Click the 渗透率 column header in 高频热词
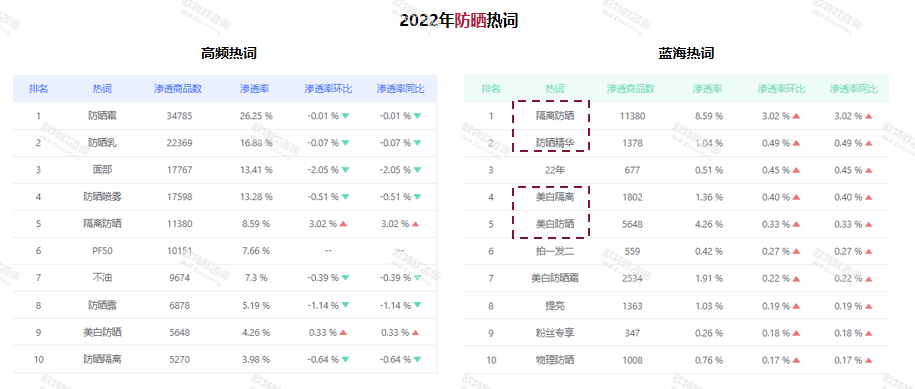This screenshot has height=389, width=915. 254,89
